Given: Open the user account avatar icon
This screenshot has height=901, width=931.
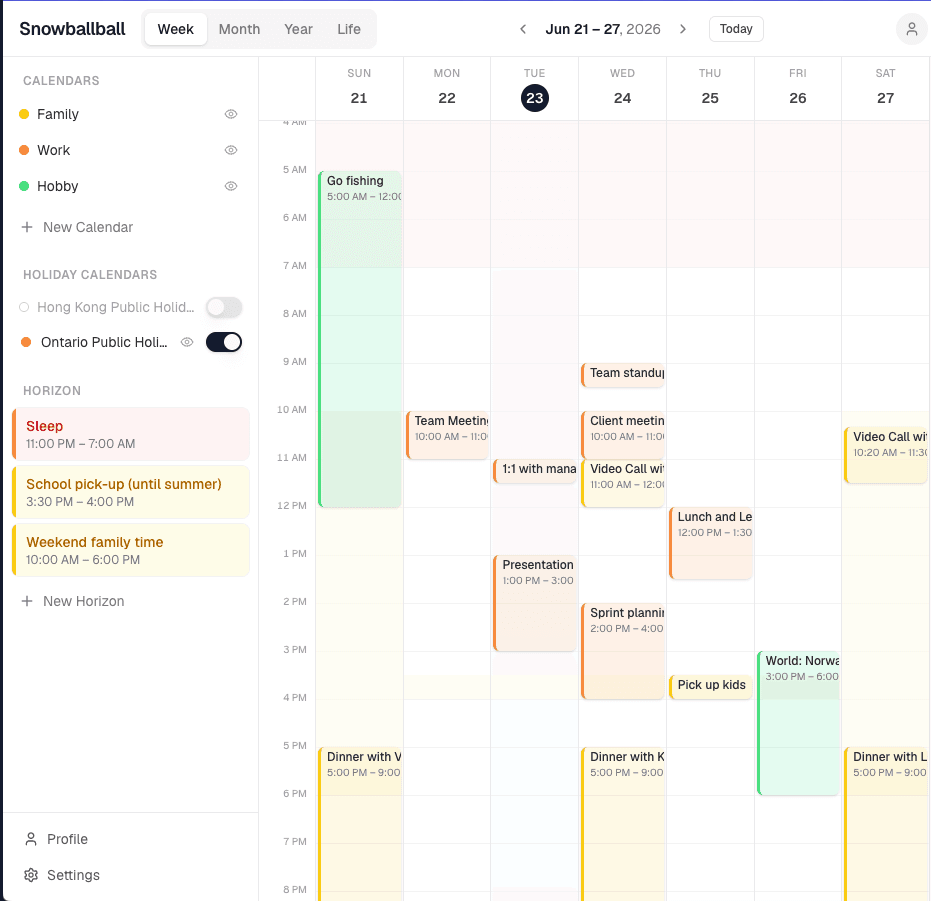Looking at the screenshot, I should (911, 29).
